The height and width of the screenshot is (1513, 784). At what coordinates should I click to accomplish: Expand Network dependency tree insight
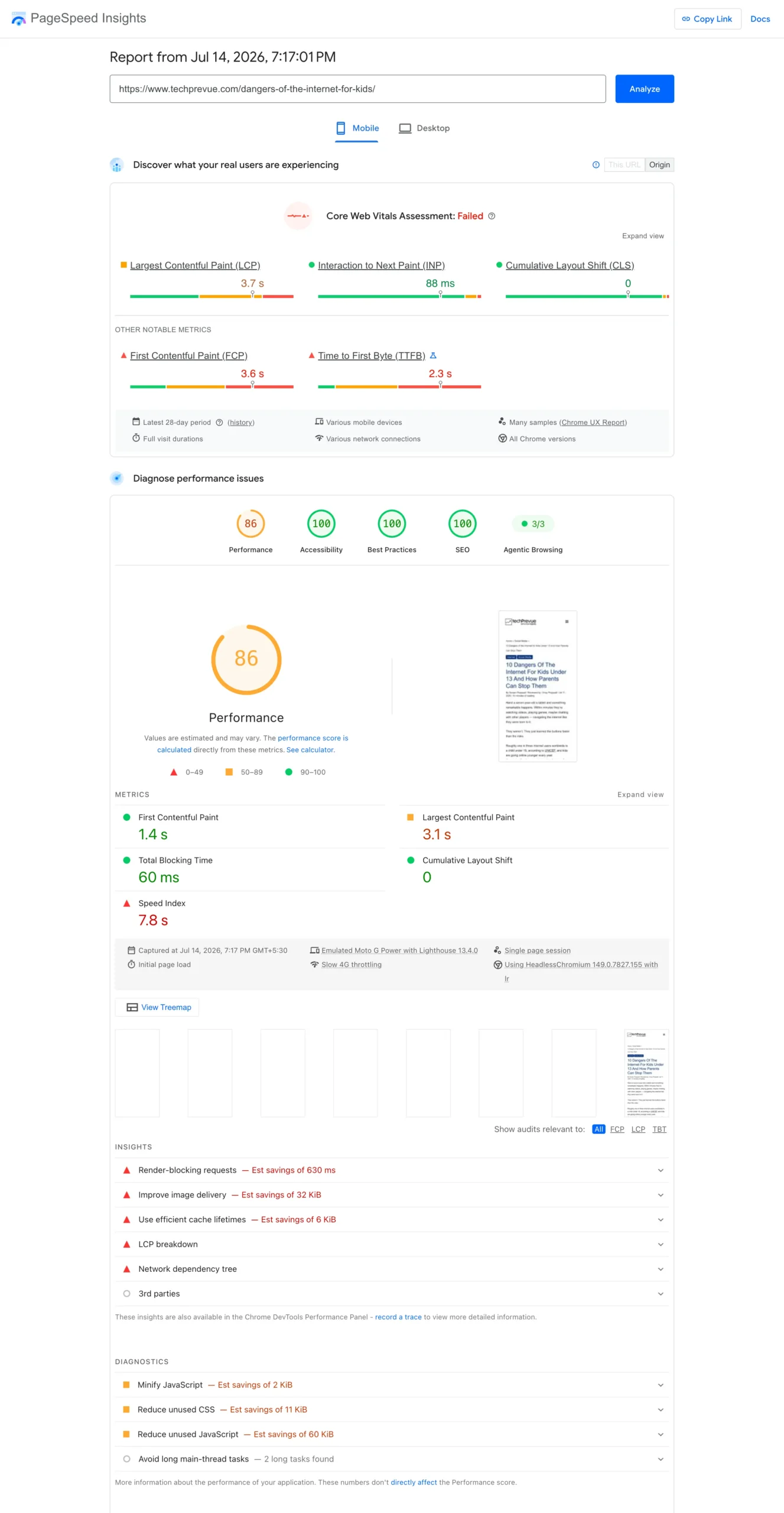(392, 1270)
